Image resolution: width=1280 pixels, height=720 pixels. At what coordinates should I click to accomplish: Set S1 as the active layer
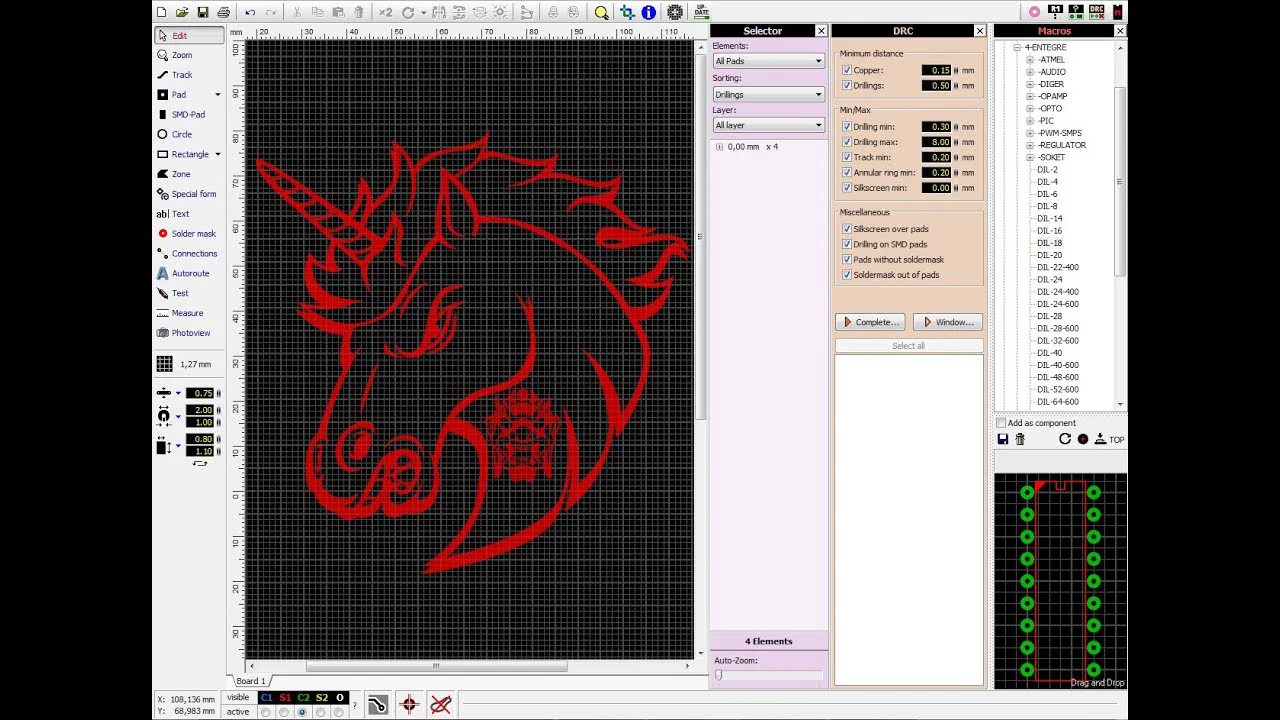[x=283, y=712]
